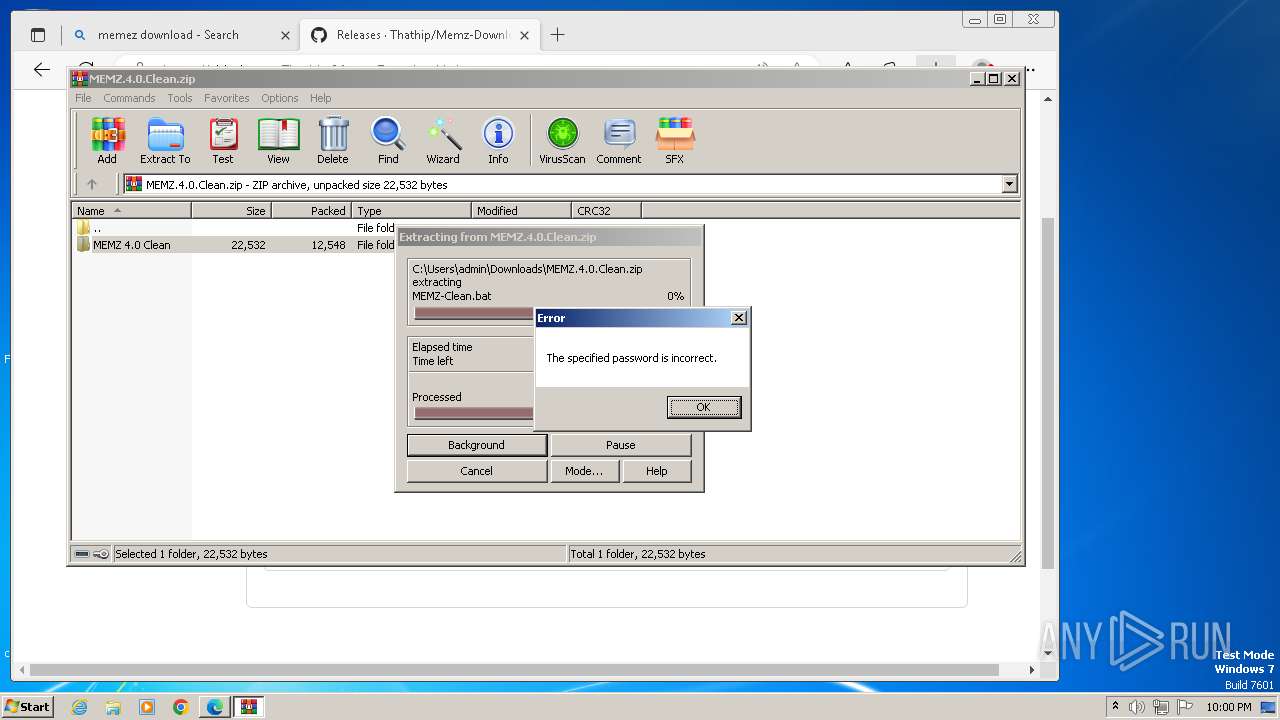The image size is (1280, 720).
Task: Open the Favorites menu
Action: [x=227, y=98]
